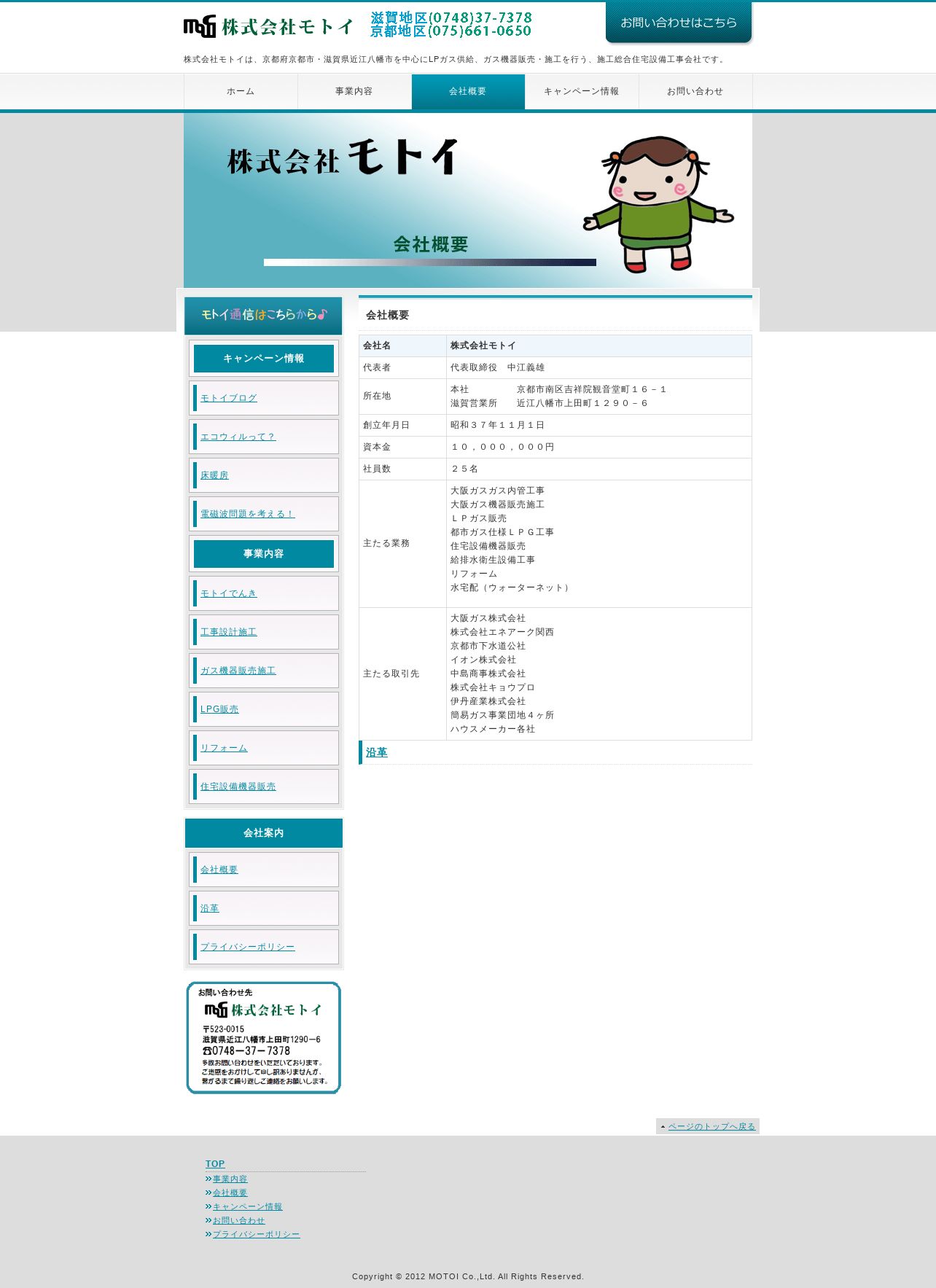The height and width of the screenshot is (1288, 936).
Task: Click the 大阪ガス株式会社 client entry
Action: point(488,618)
